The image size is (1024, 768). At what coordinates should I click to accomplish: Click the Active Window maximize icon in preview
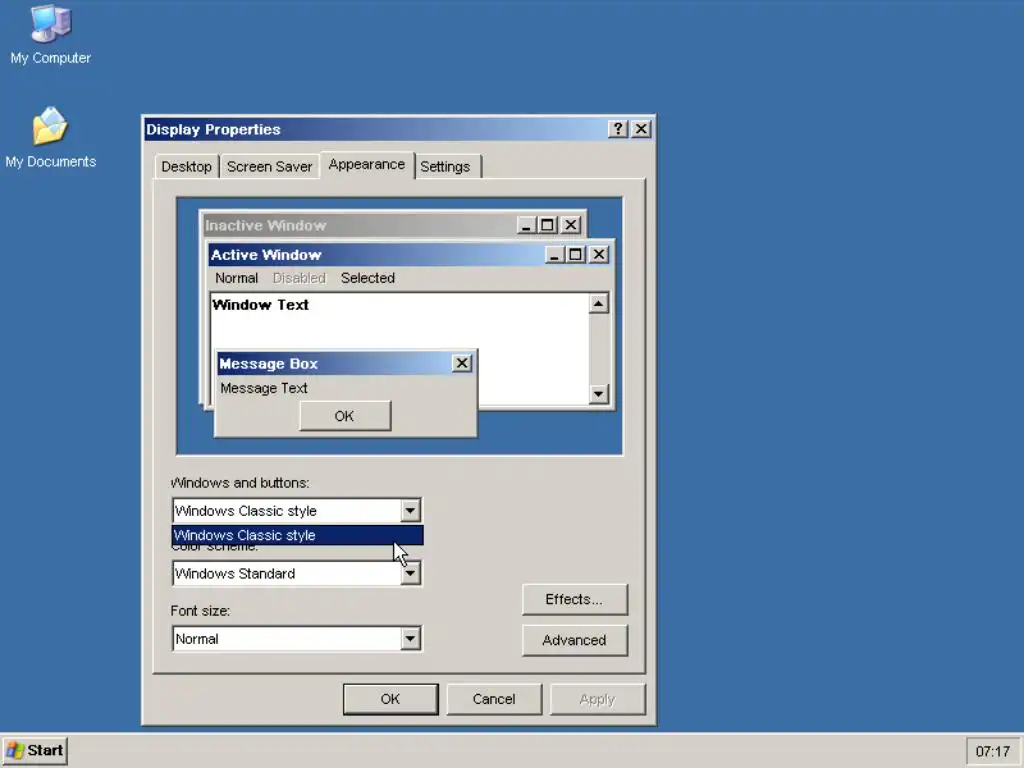pyautogui.click(x=575, y=255)
